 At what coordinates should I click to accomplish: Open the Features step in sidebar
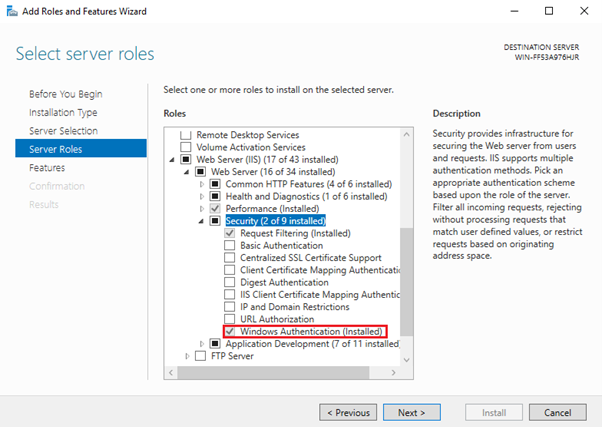pyautogui.click(x=47, y=168)
